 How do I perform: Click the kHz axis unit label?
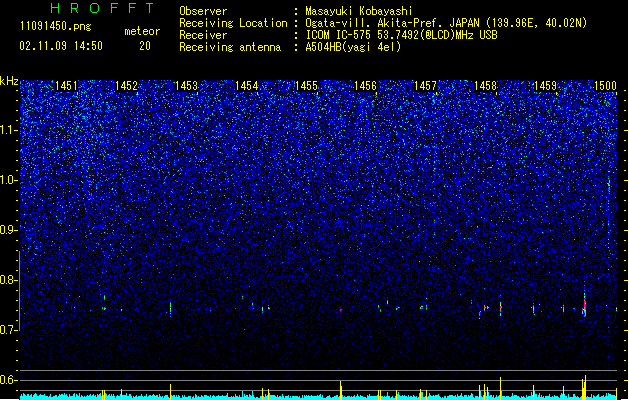click(9, 81)
